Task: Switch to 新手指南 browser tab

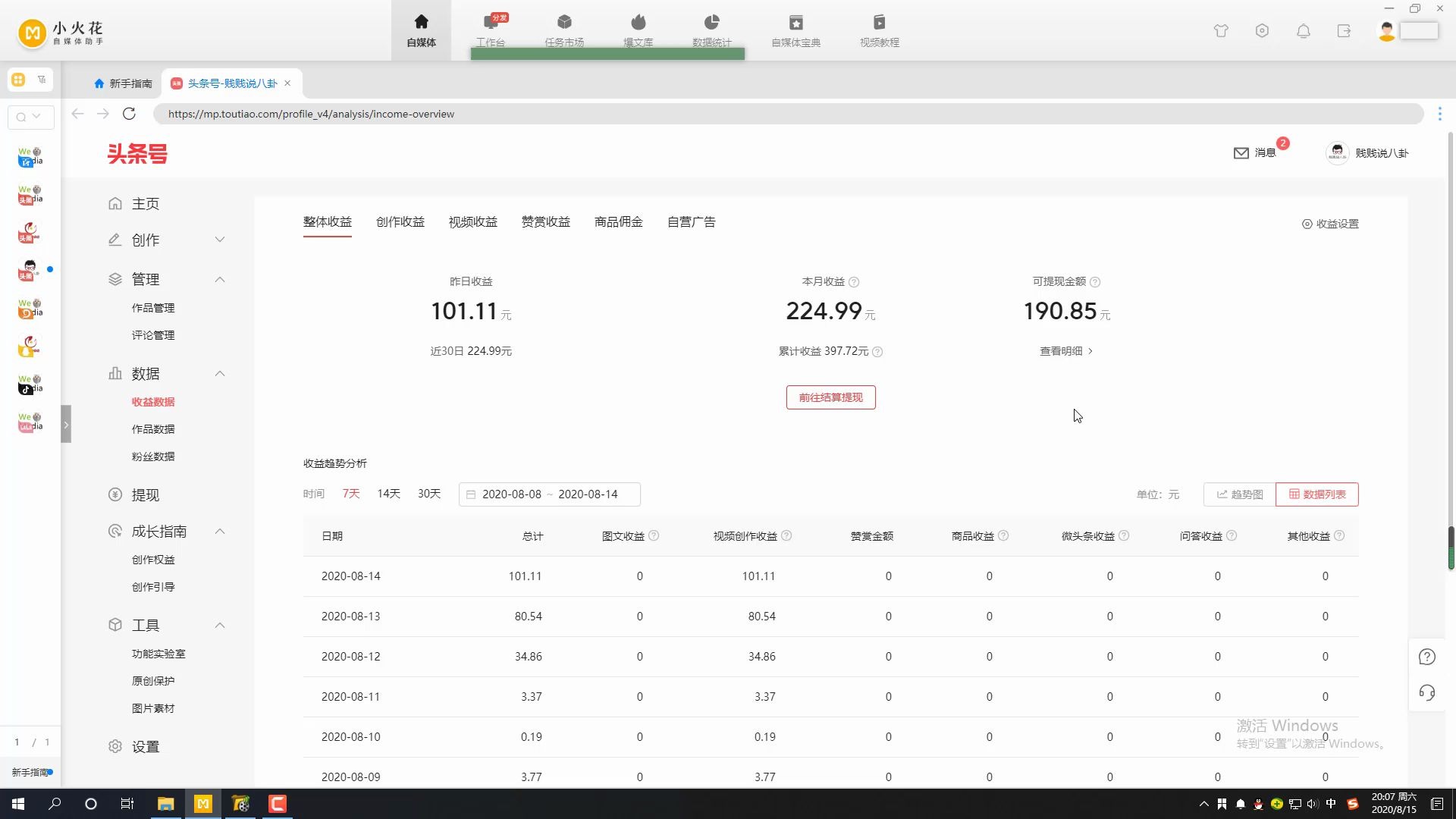Action: 123,83
